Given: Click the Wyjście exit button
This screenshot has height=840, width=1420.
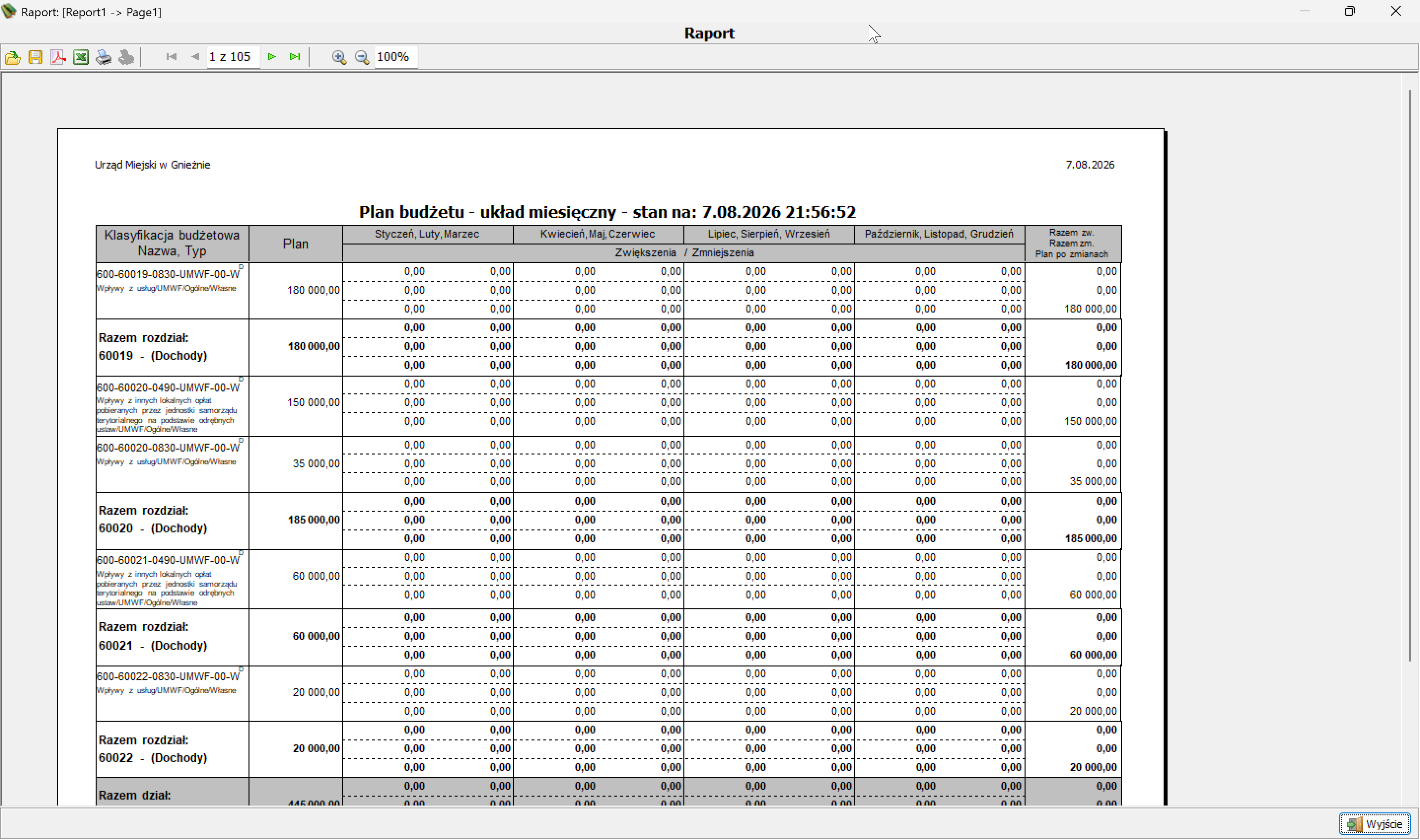Looking at the screenshot, I should 1375,824.
